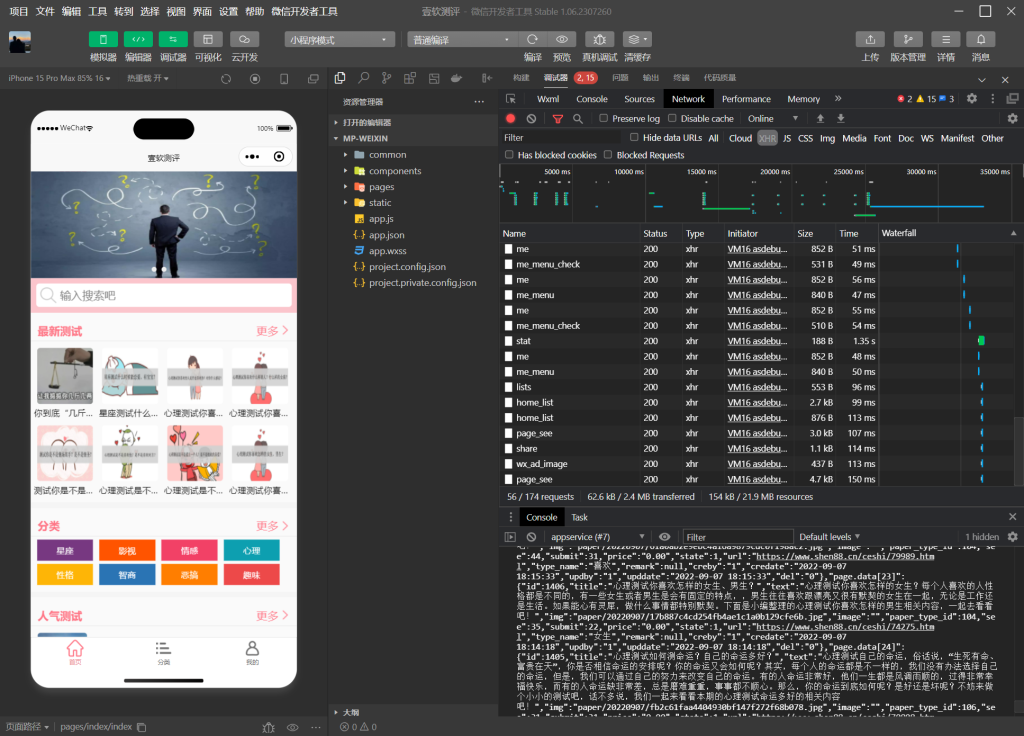Stop network recording with red record button
1024x736 pixels.
click(x=511, y=118)
